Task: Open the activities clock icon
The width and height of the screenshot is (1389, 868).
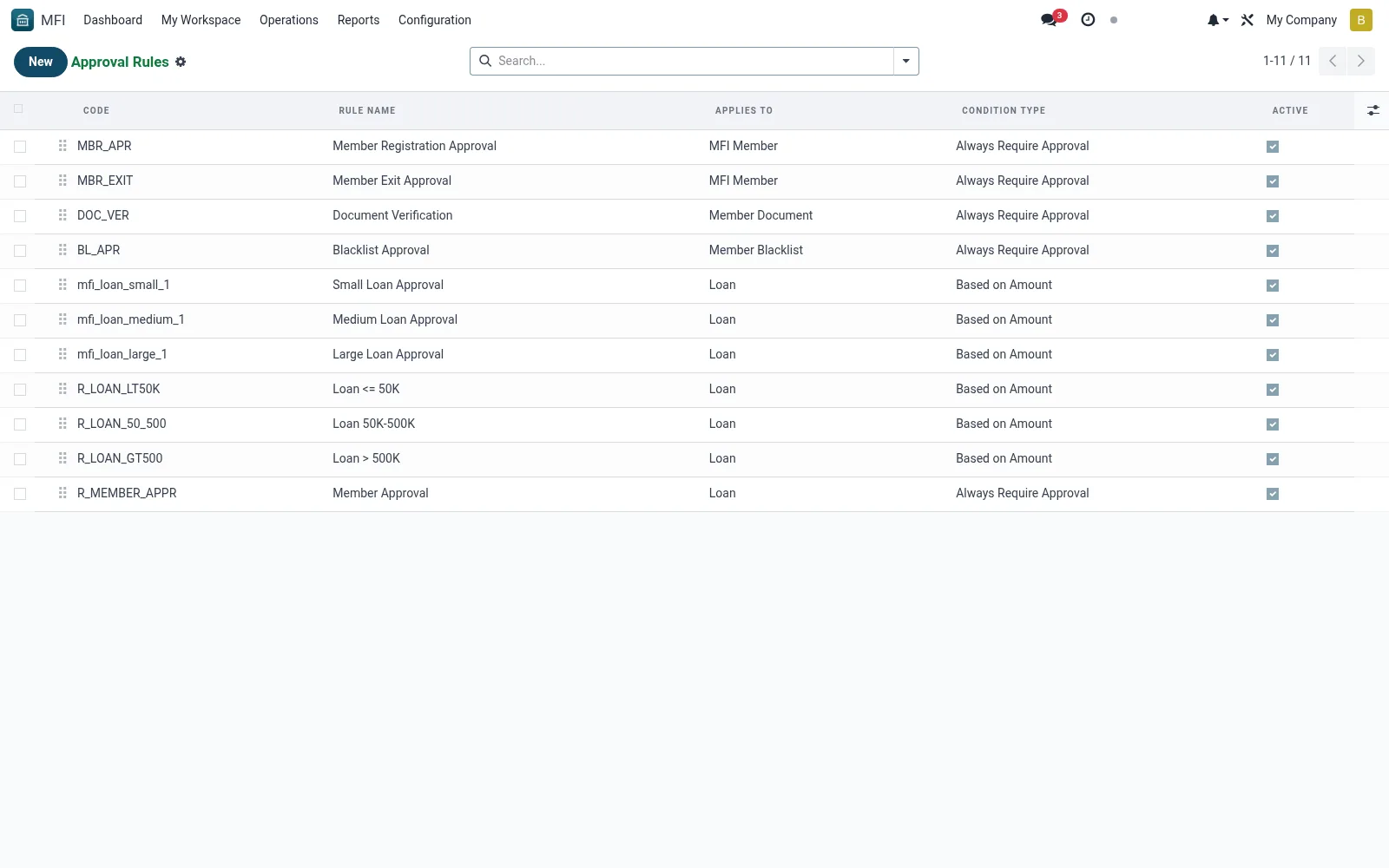Action: click(x=1088, y=20)
